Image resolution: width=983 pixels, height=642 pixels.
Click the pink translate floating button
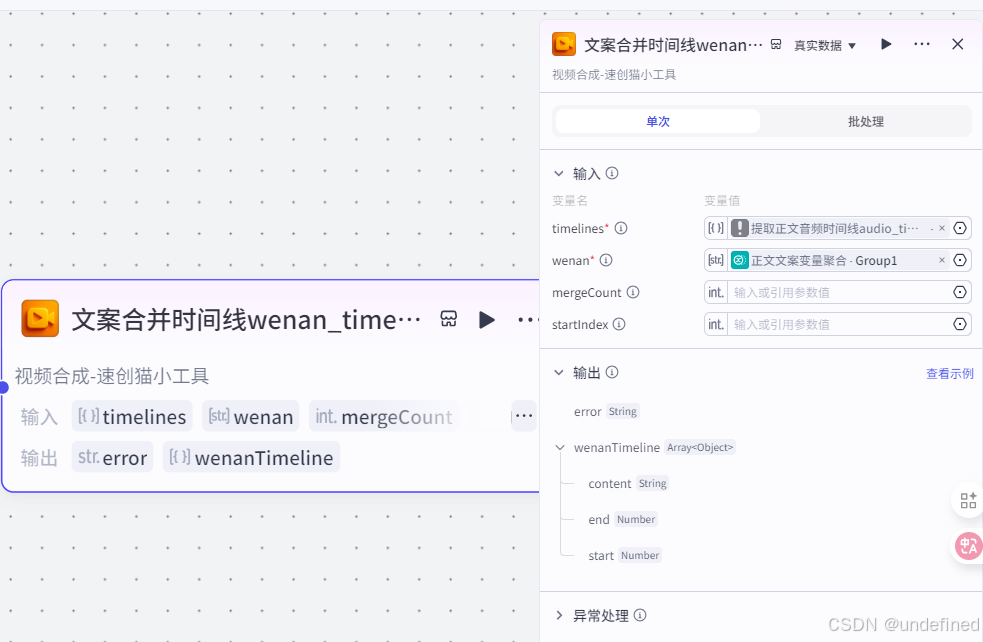pos(969,546)
